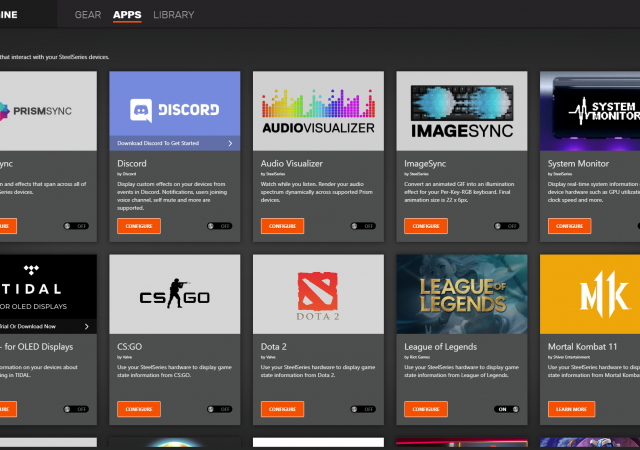Open the System Monitor app image
Screen dimensions: 640x450
point(590,110)
